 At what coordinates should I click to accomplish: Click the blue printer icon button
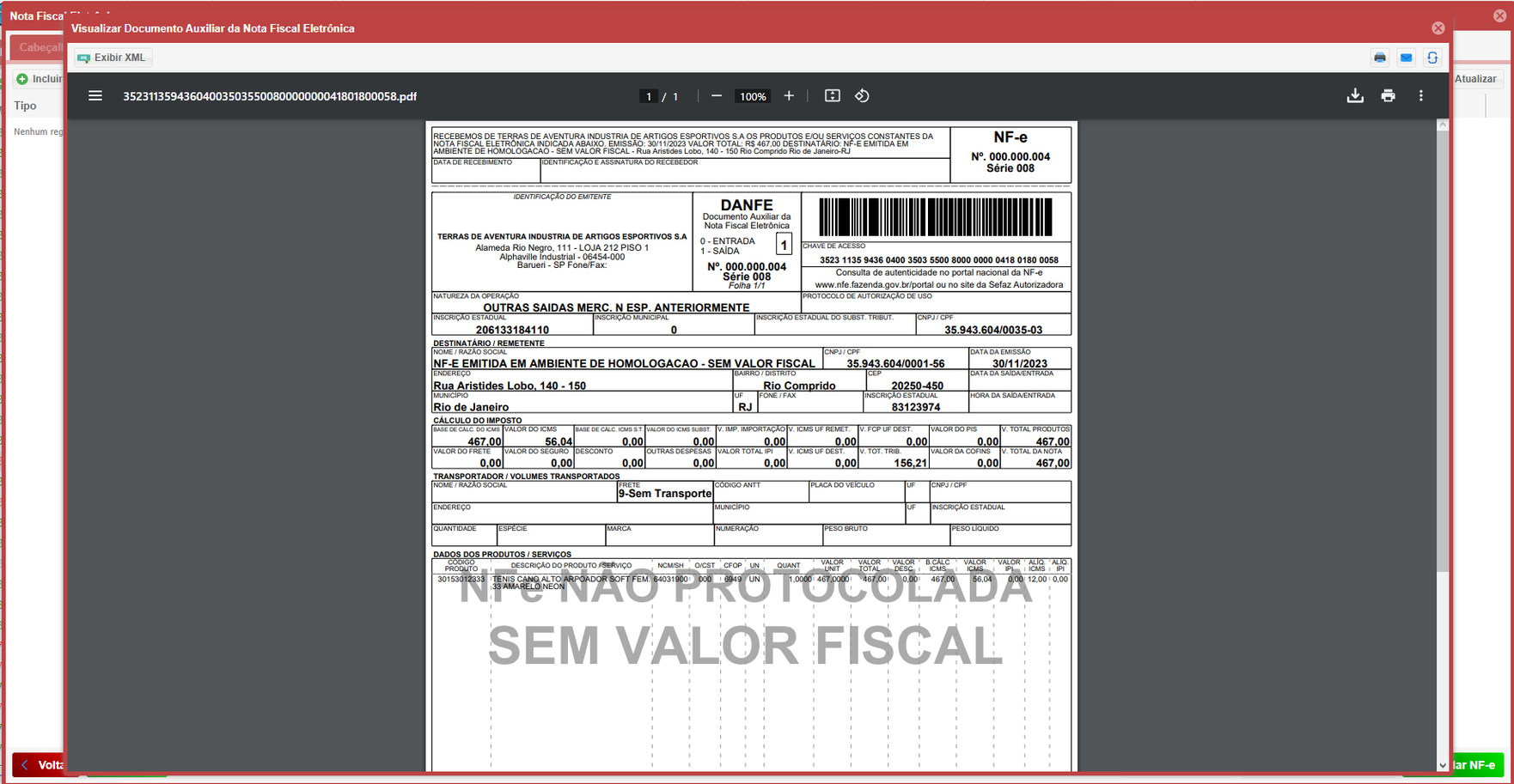tap(1380, 58)
